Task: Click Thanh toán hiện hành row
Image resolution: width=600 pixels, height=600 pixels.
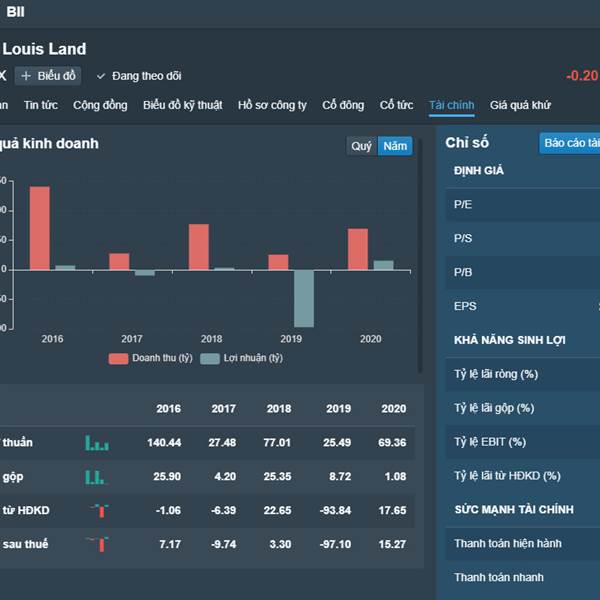Action: [523, 544]
